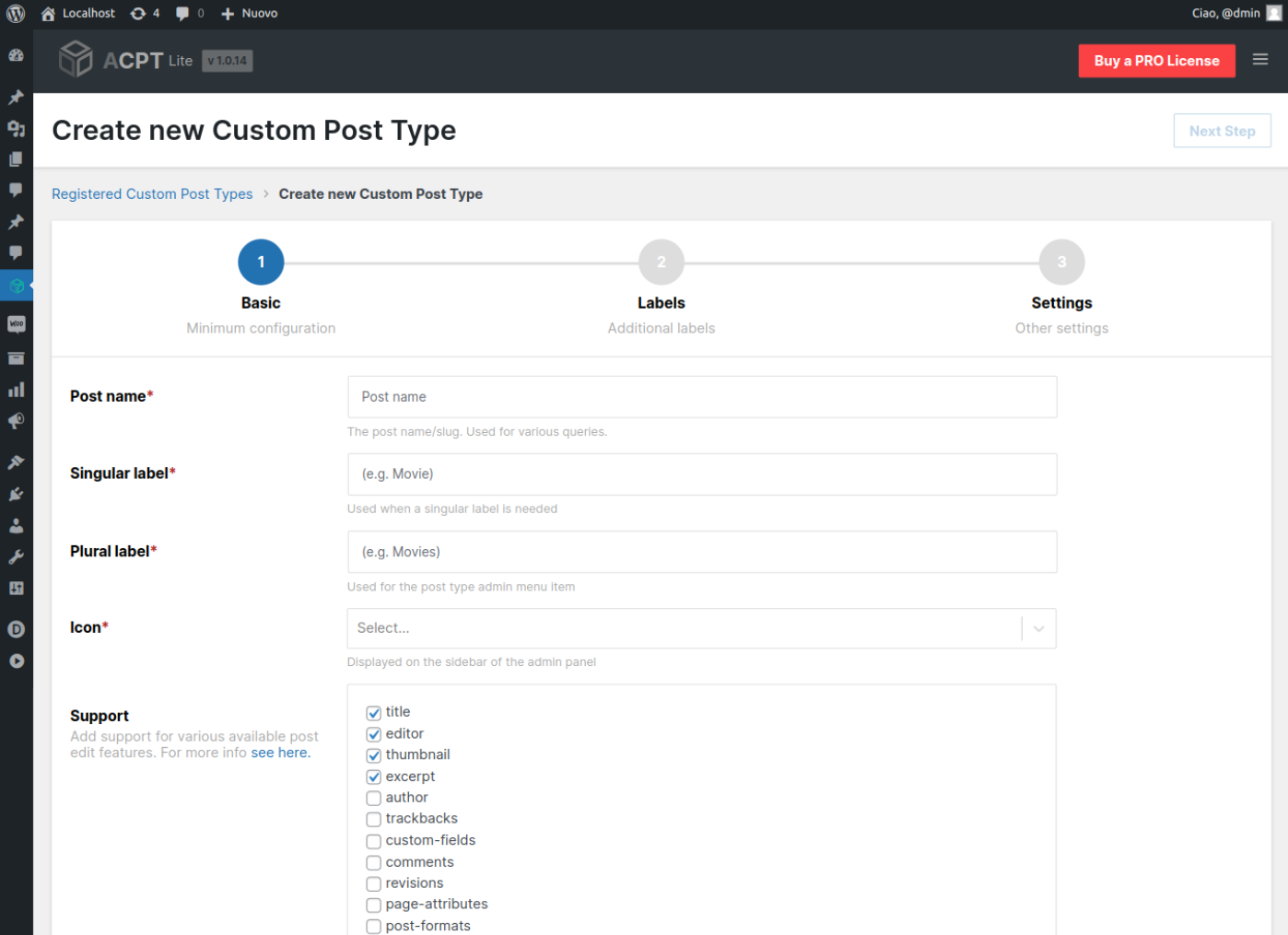Go to step 2 Labels

(662, 263)
